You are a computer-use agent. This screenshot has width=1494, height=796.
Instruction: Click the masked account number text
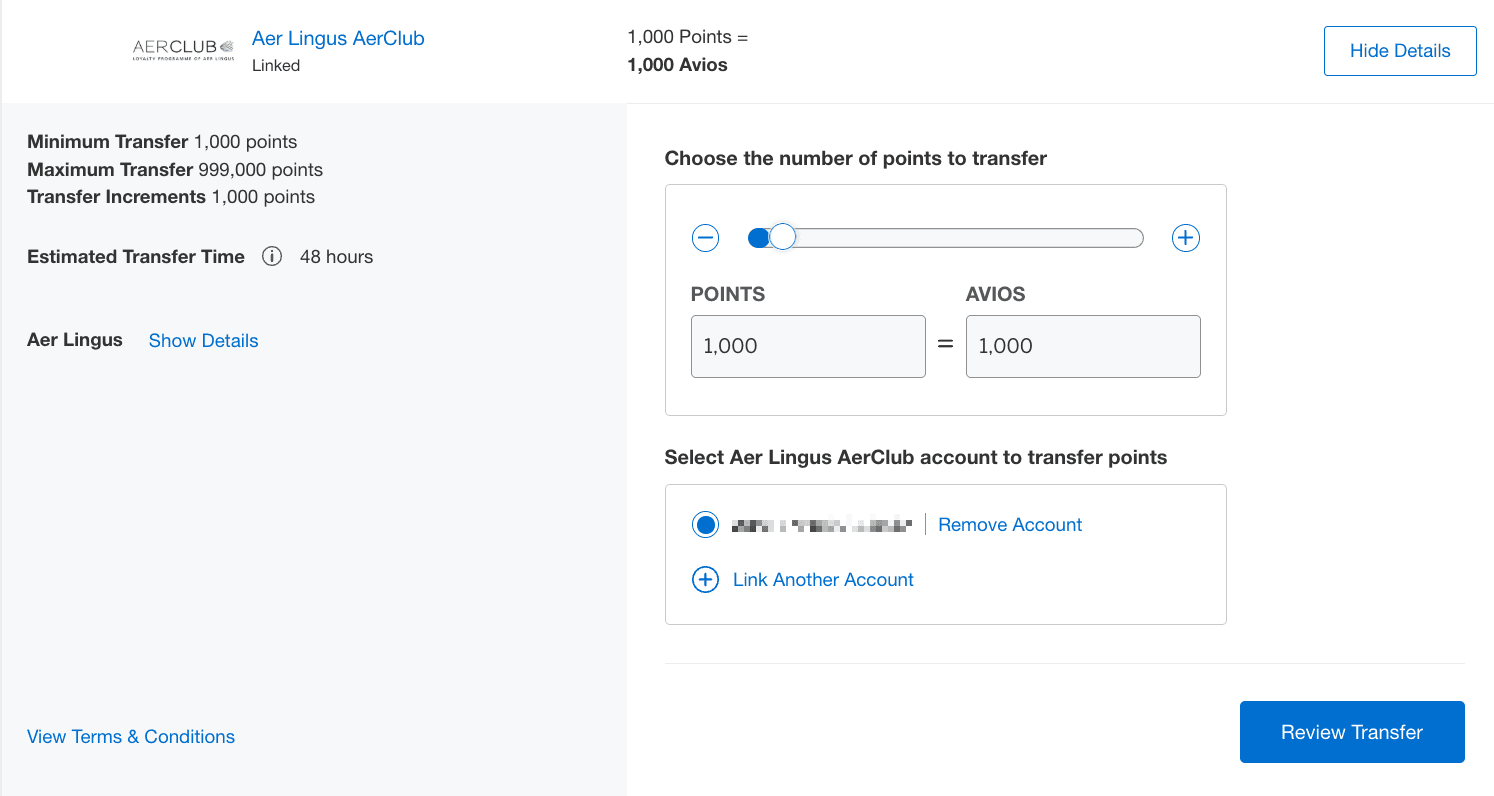(821, 525)
